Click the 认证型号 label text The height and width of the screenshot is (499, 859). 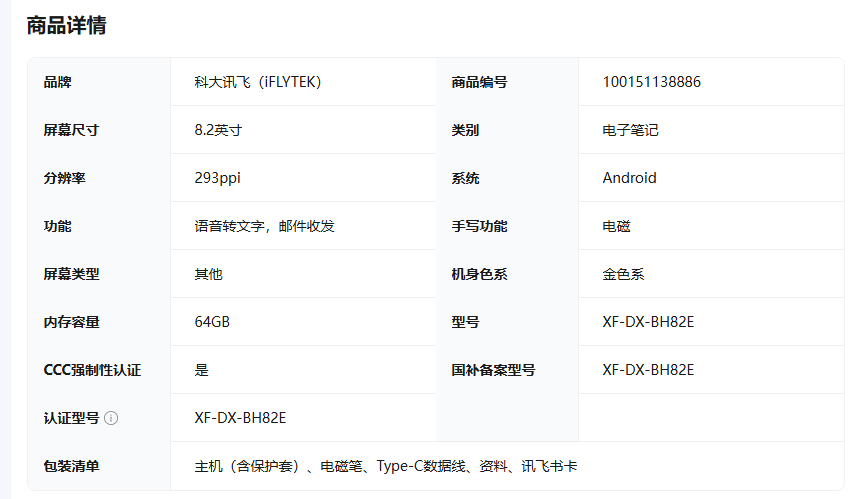tap(71, 418)
